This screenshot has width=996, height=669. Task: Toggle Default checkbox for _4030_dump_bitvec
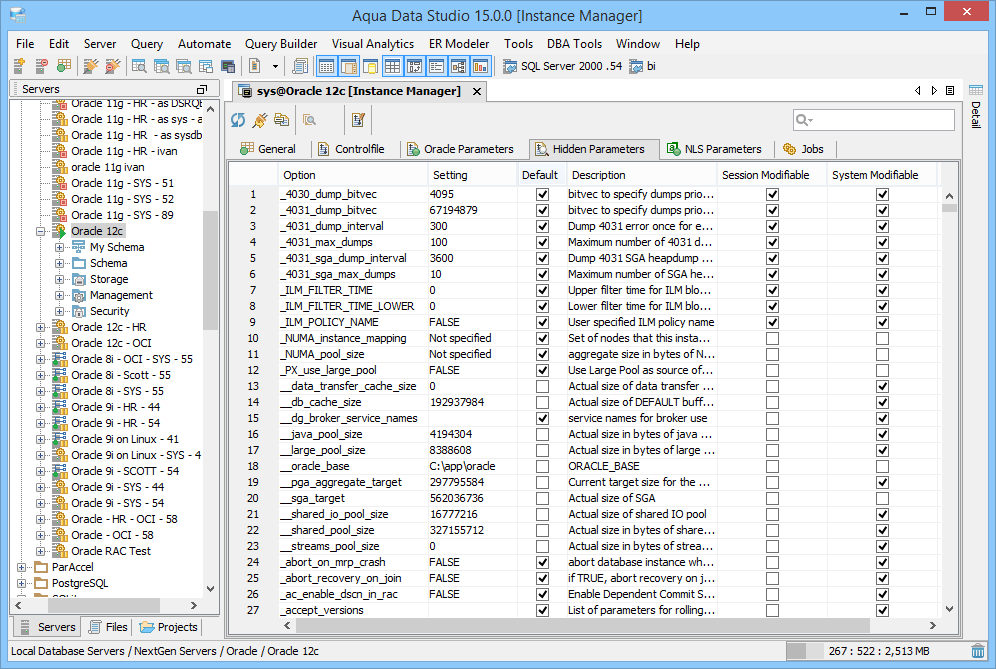[542, 194]
